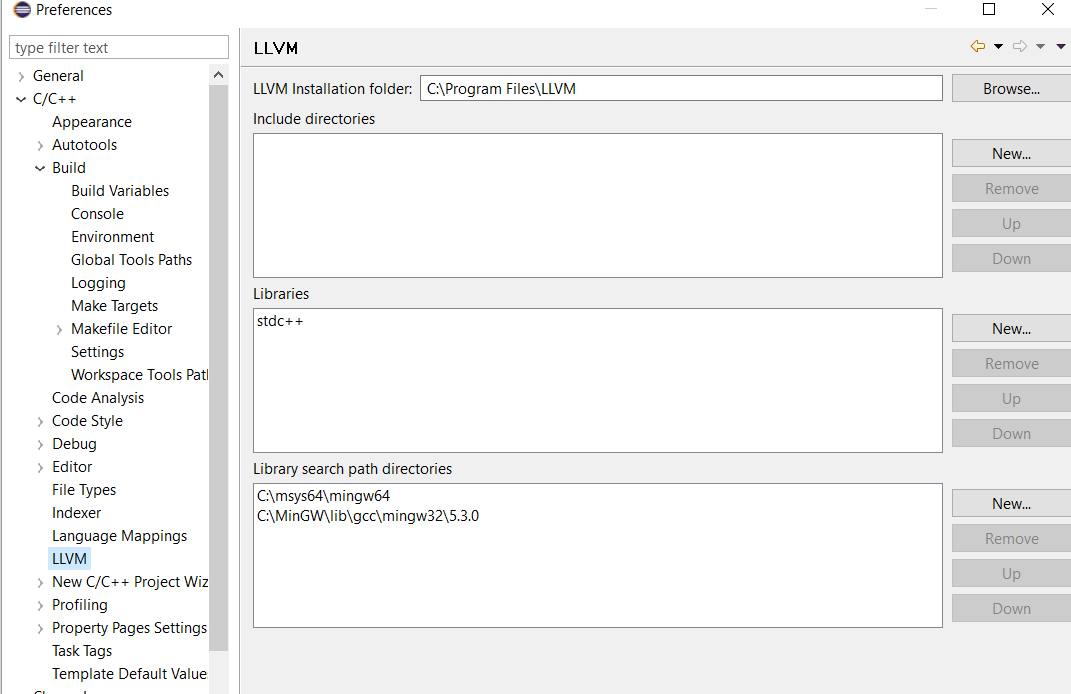This screenshot has width=1071, height=694.
Task: Collapse the C/C++ tree node
Action: 21,99
